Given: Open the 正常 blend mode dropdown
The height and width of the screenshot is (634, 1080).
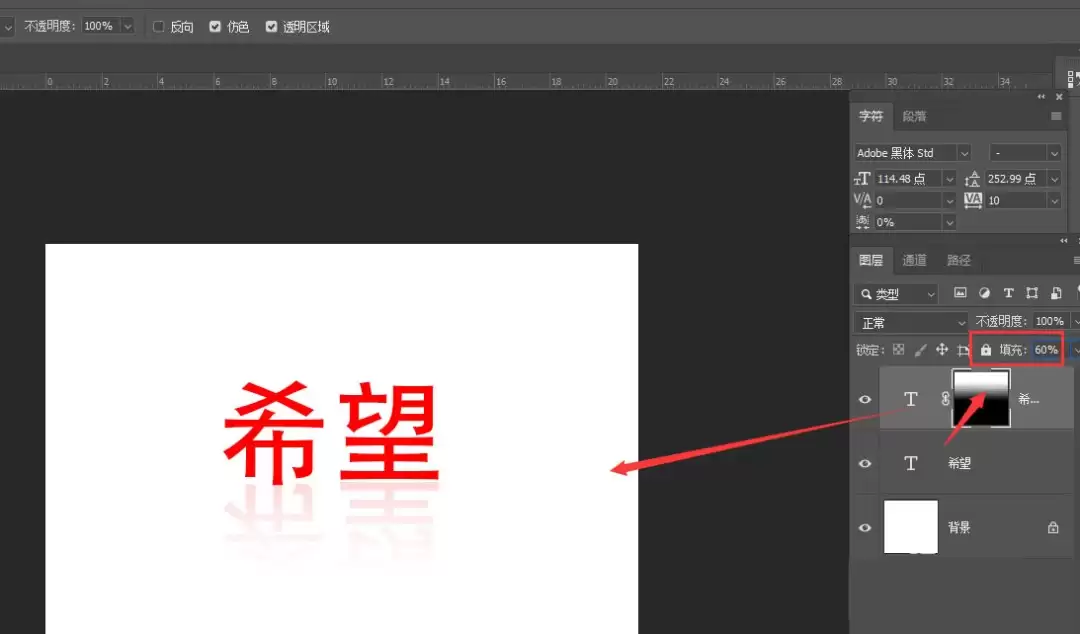Looking at the screenshot, I should click(x=911, y=322).
